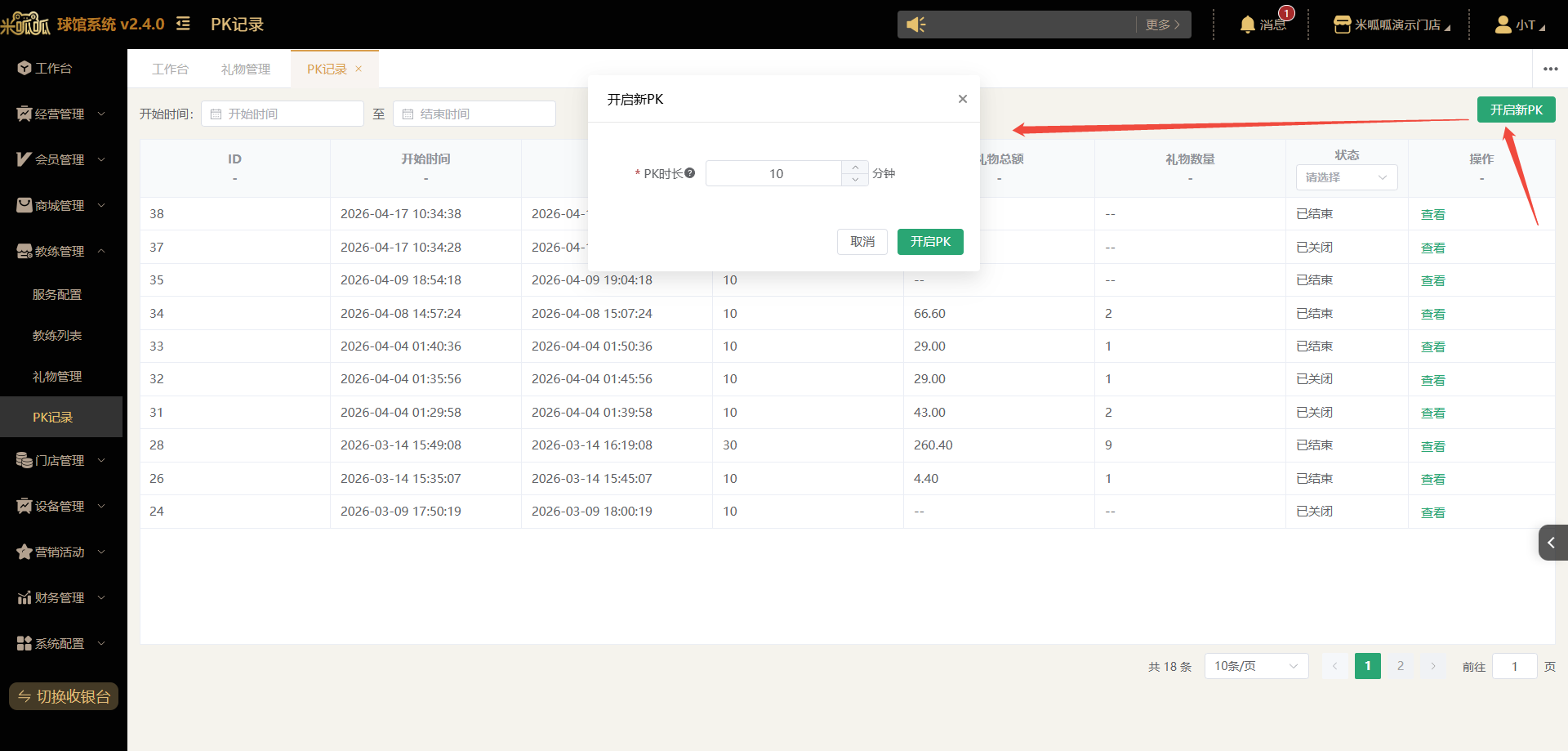The width and height of the screenshot is (1568, 751).
Task: Click 查看 for record ID 28
Action: tap(1432, 446)
